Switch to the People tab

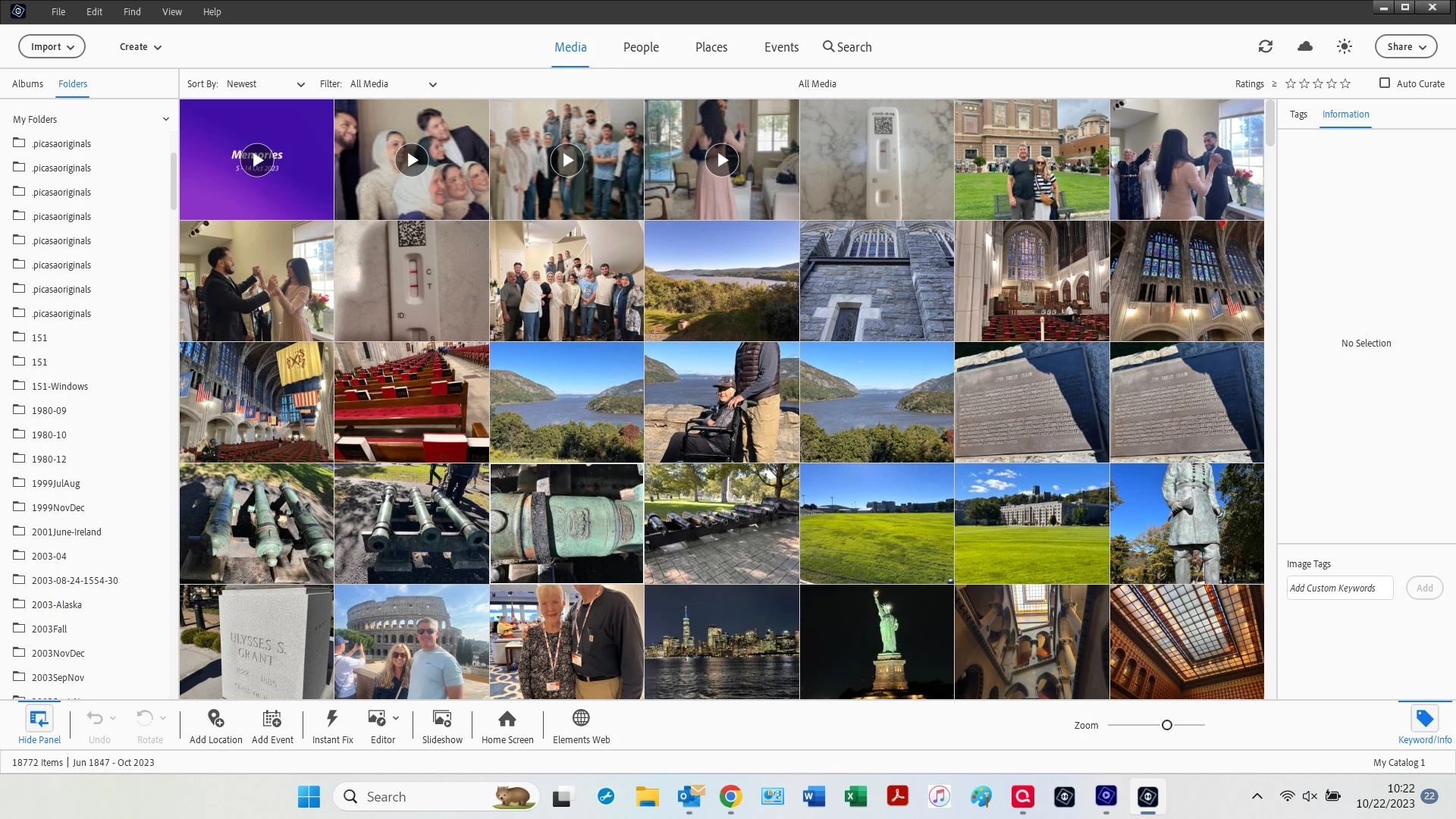click(x=641, y=47)
